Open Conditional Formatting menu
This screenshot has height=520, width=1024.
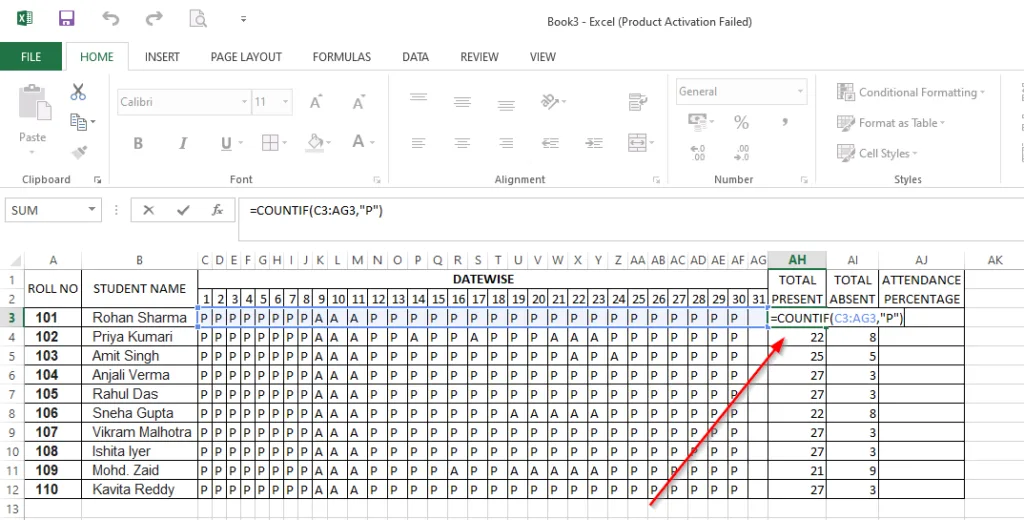910,92
